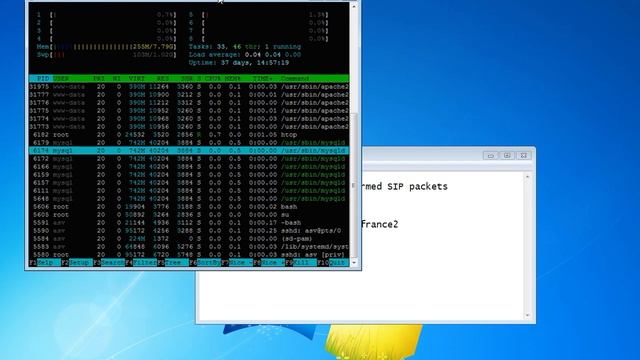The image size is (640, 360).
Task: Sort by the CPU% column header
Action: [x=213, y=78]
